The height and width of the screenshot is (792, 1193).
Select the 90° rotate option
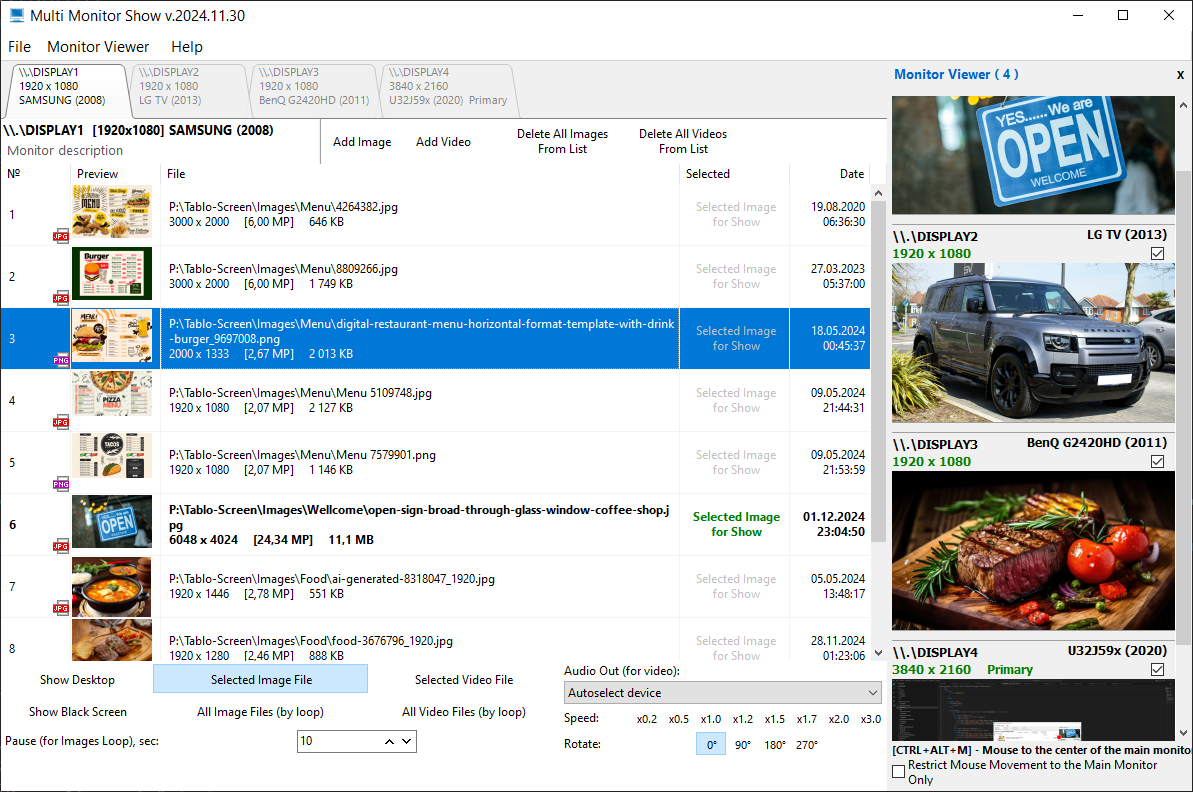click(743, 745)
